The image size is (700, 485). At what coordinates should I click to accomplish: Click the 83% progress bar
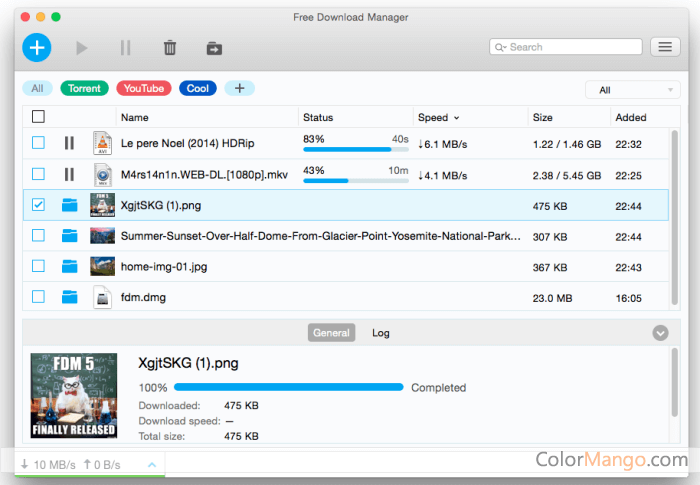(x=356, y=150)
